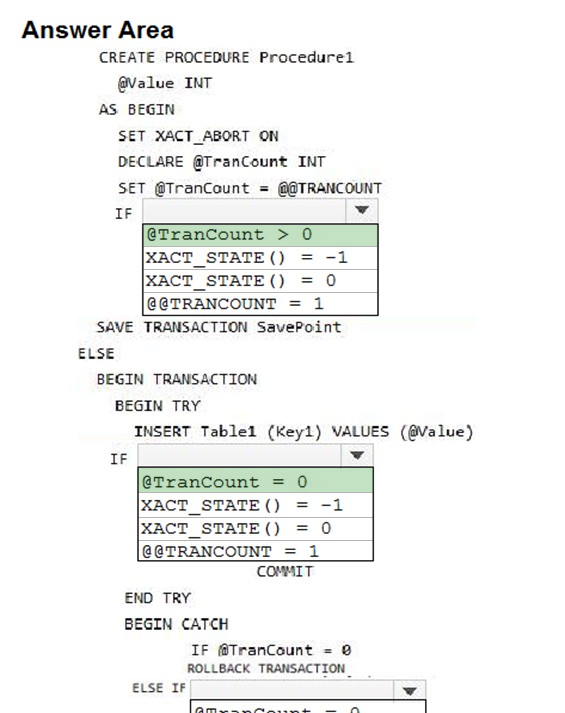Click the CREATE PROCEDURE Procedure1 line
565x713 pixels.
(x=226, y=58)
